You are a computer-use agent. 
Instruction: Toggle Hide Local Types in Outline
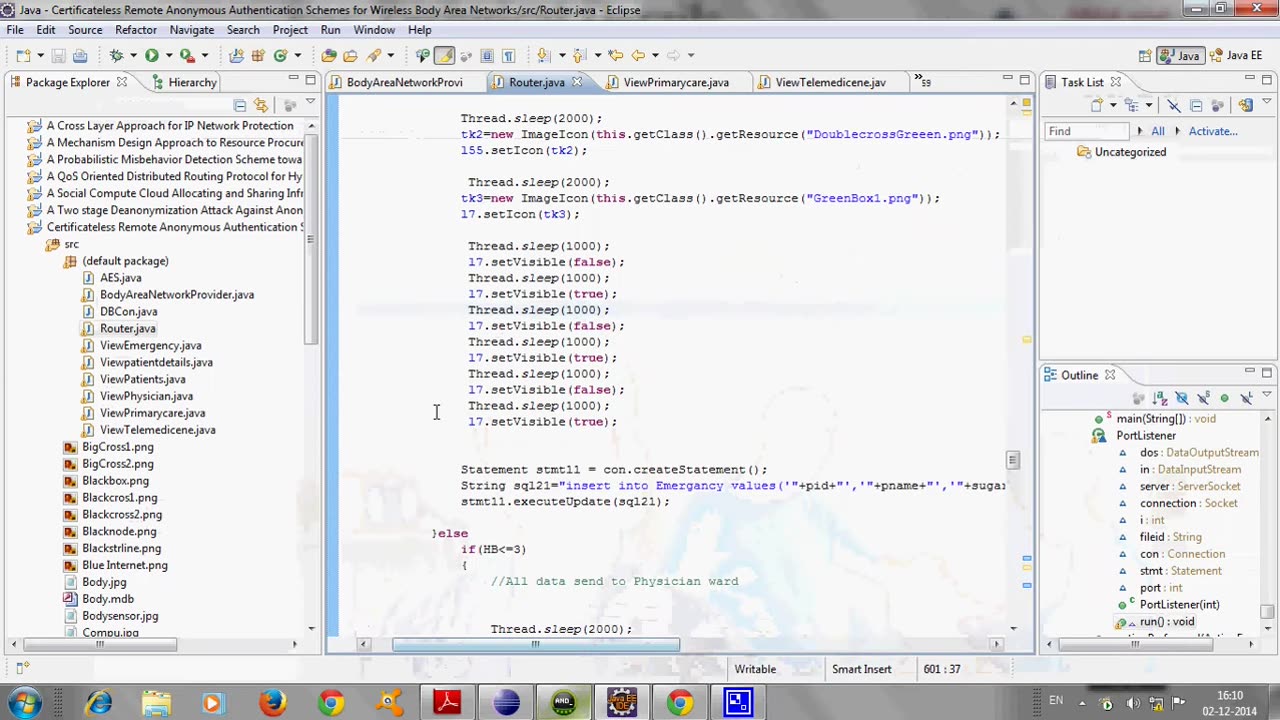click(x=1246, y=398)
